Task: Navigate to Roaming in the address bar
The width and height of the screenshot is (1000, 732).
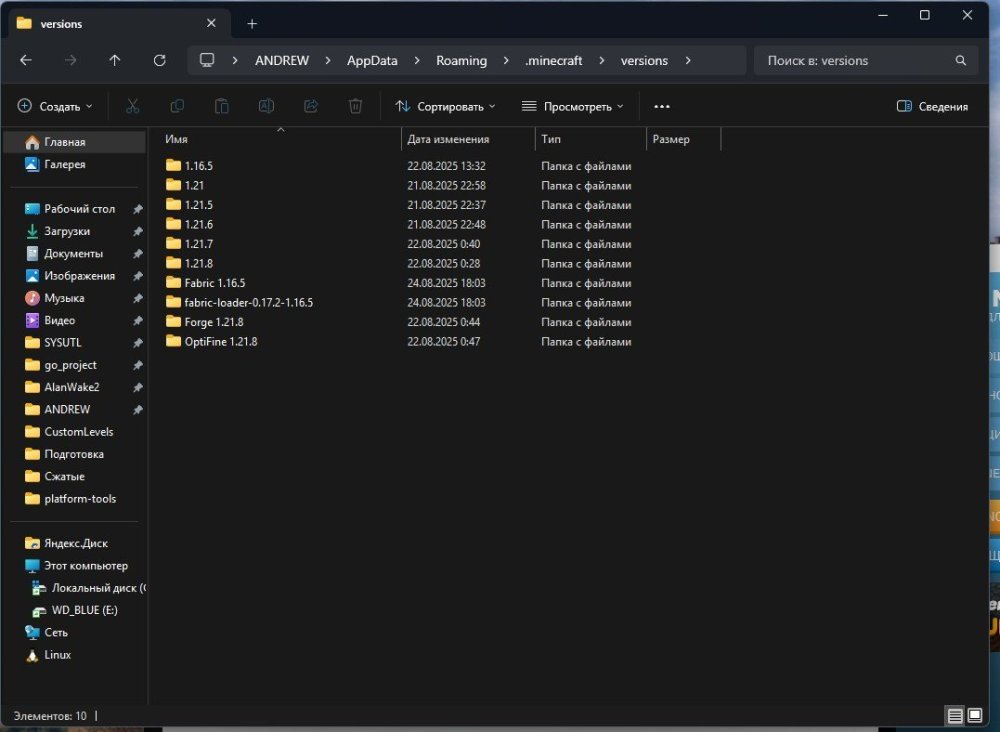Action: [461, 61]
